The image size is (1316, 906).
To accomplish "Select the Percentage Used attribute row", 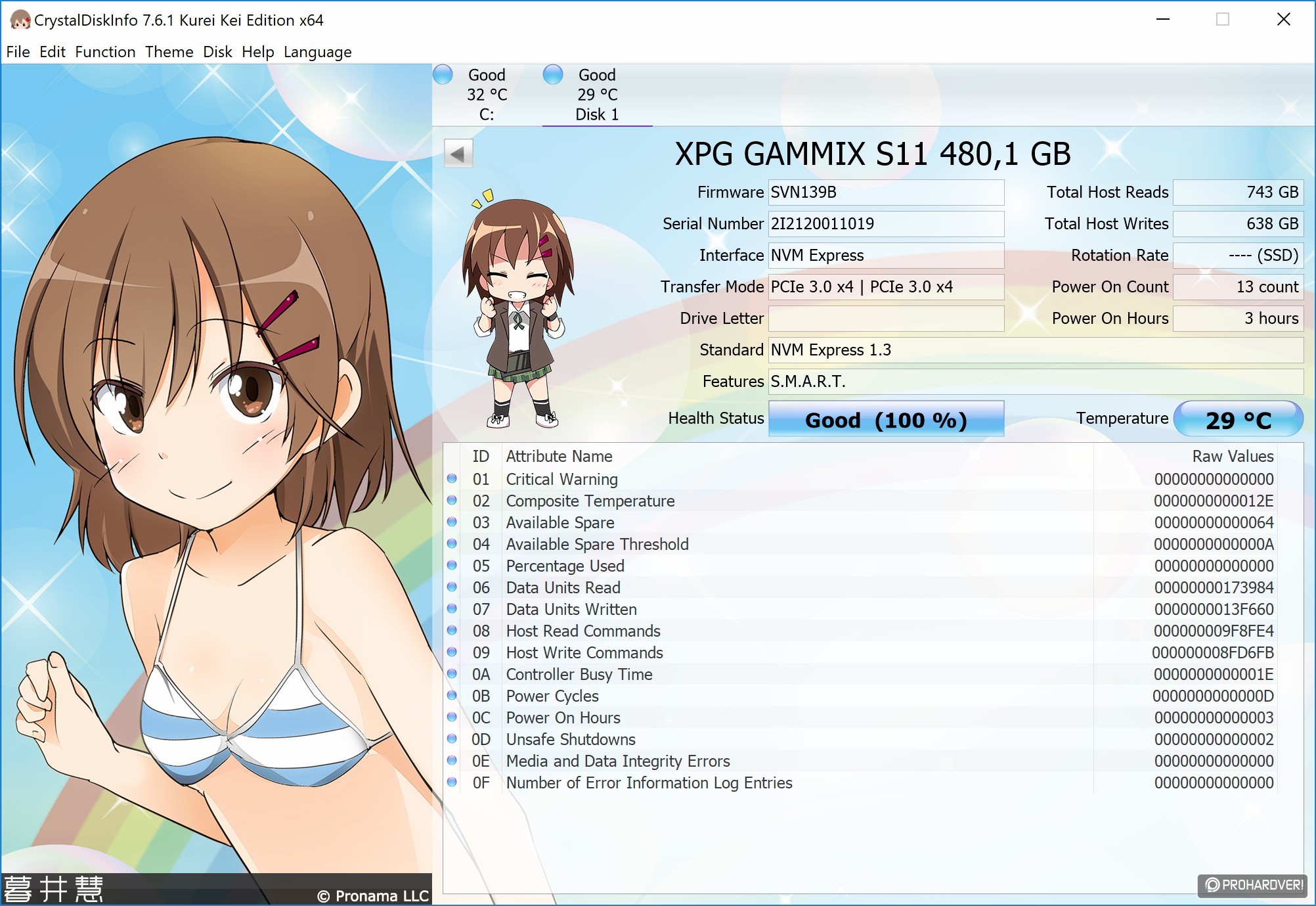I will coord(860,566).
